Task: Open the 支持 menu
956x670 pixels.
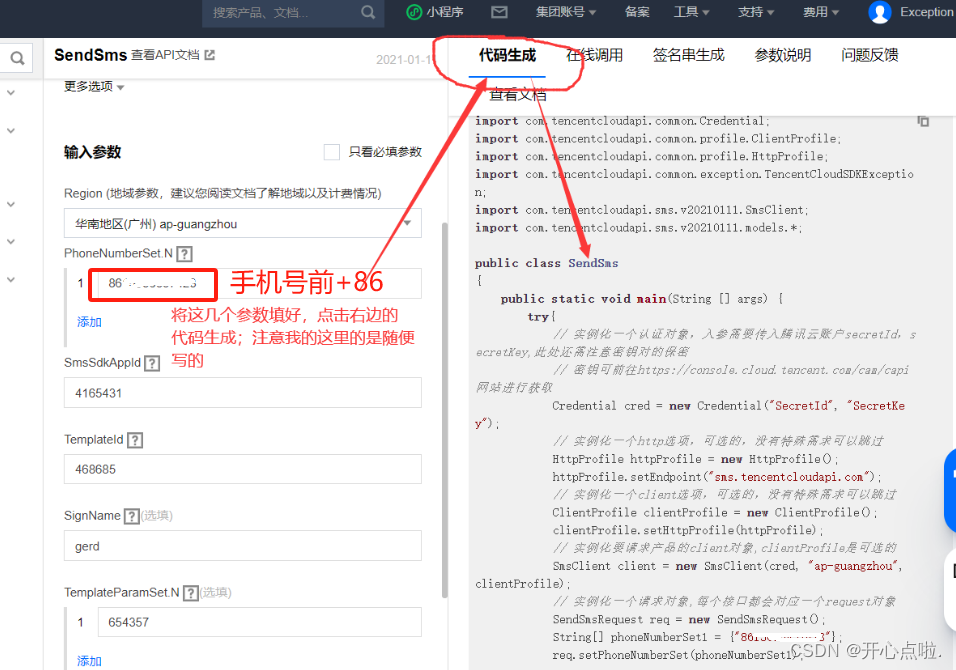Action: 756,12
